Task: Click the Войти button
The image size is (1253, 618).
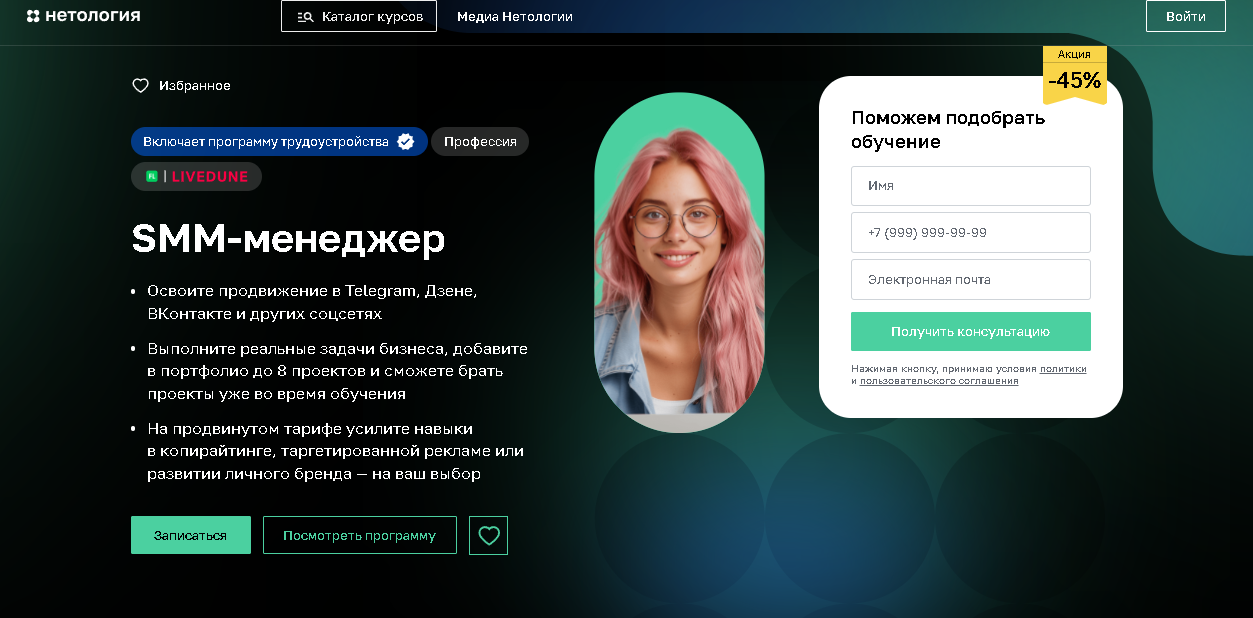Action: tap(1185, 16)
